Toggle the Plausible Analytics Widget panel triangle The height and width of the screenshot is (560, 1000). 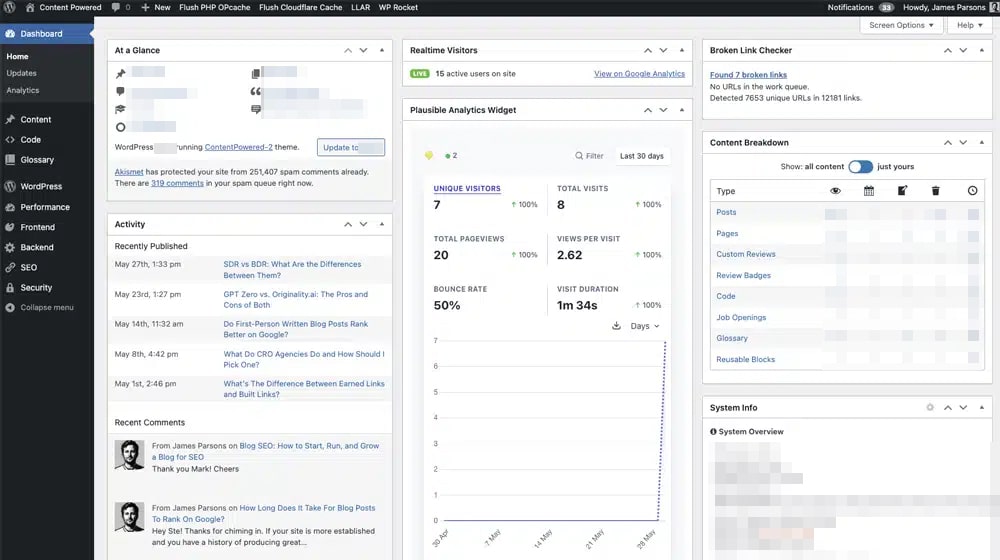[682, 110]
